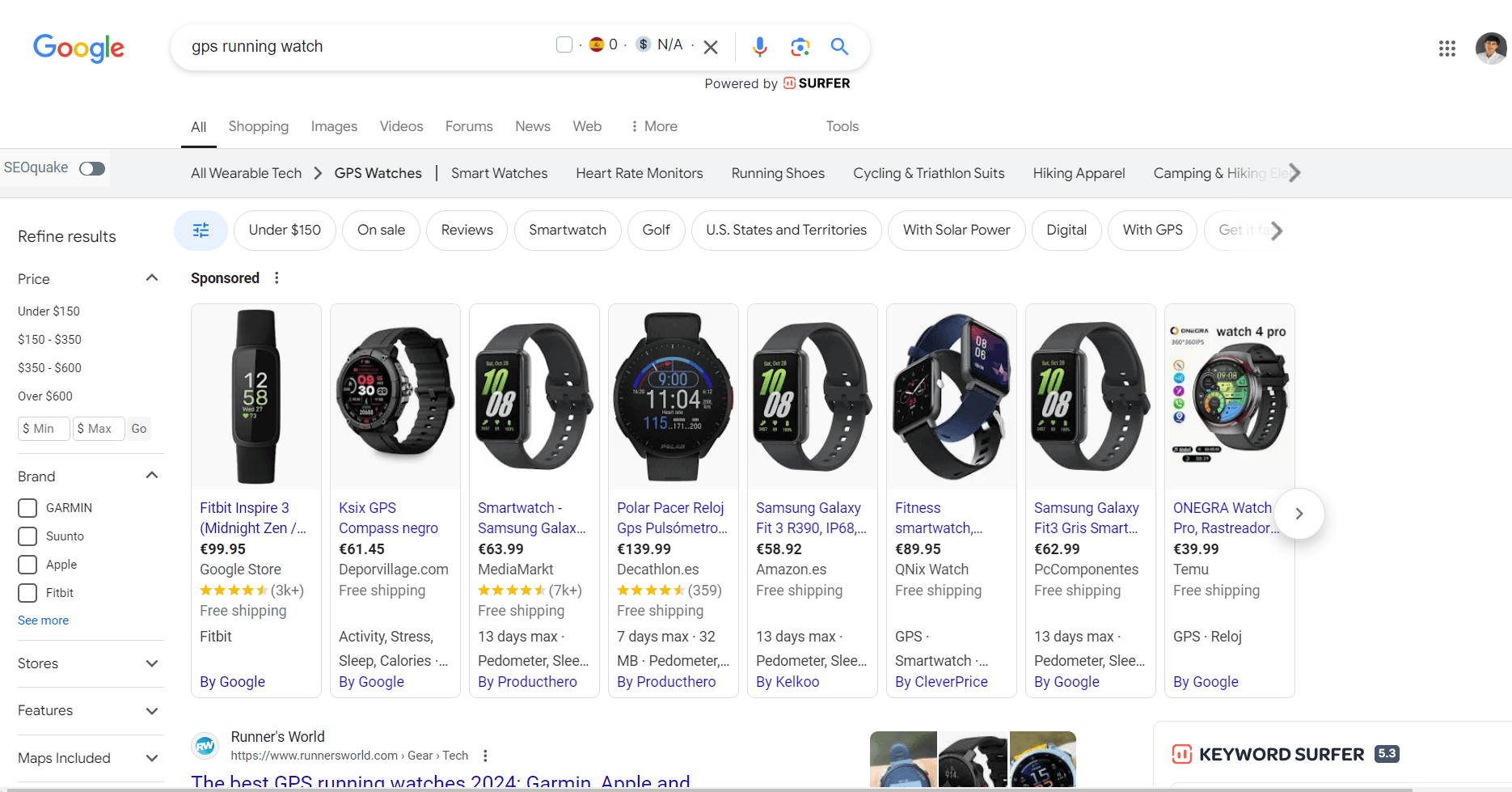
Task: Click the Go price range button
Action: [x=139, y=429]
